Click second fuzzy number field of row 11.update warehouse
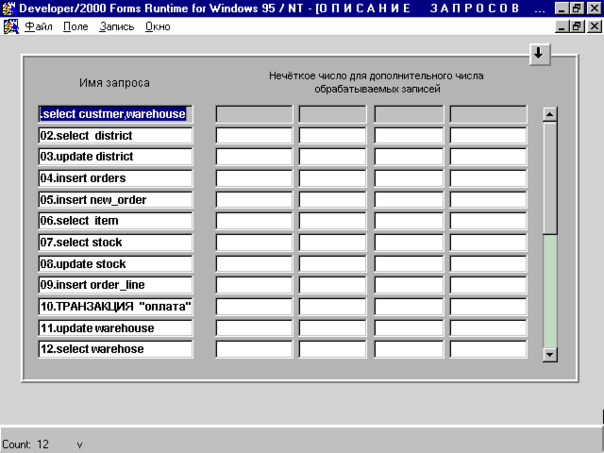This screenshot has height=453, width=604. pos(332,328)
